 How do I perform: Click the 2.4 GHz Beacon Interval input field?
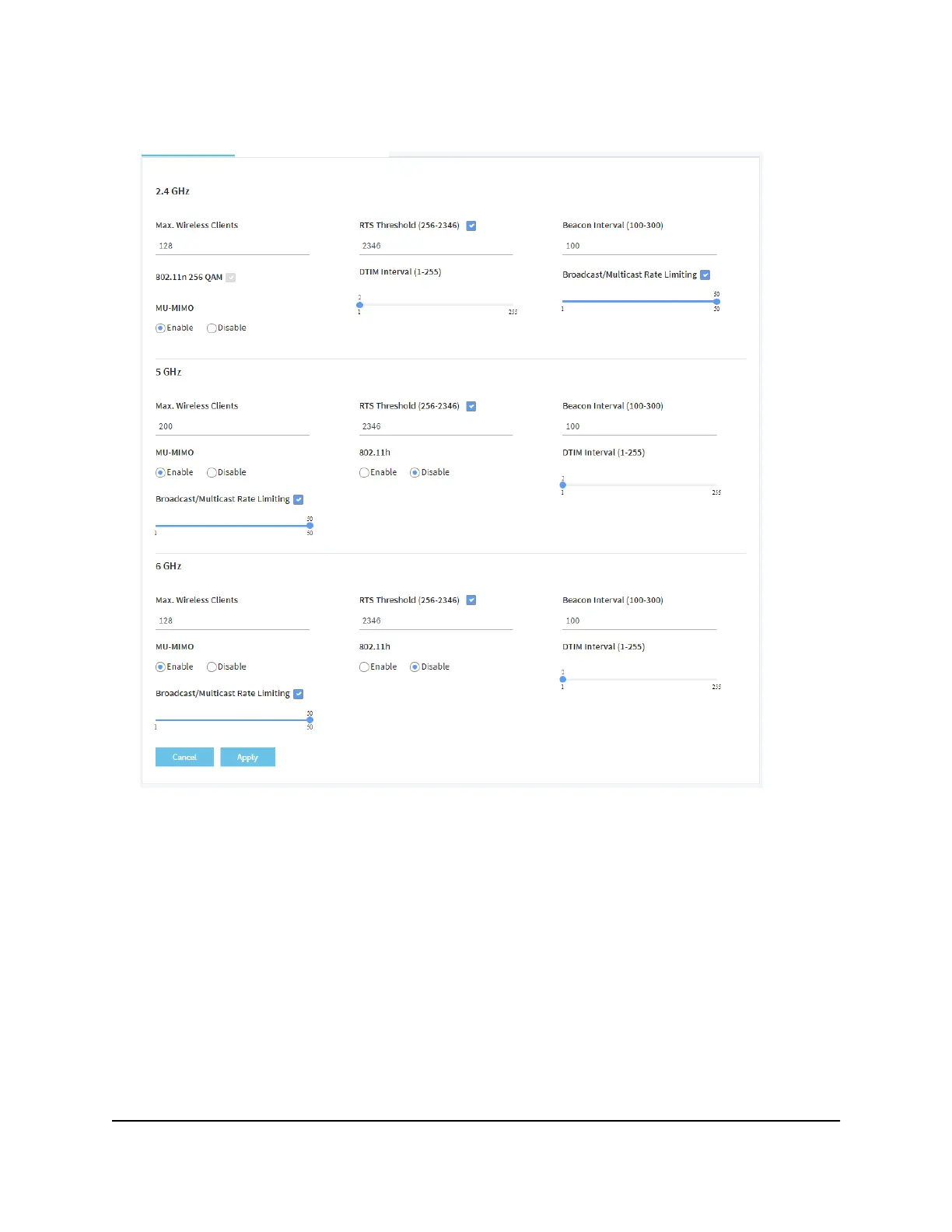[639, 246]
